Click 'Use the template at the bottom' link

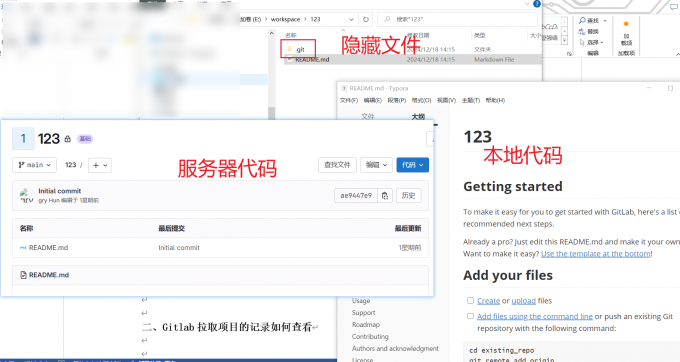click(596, 254)
